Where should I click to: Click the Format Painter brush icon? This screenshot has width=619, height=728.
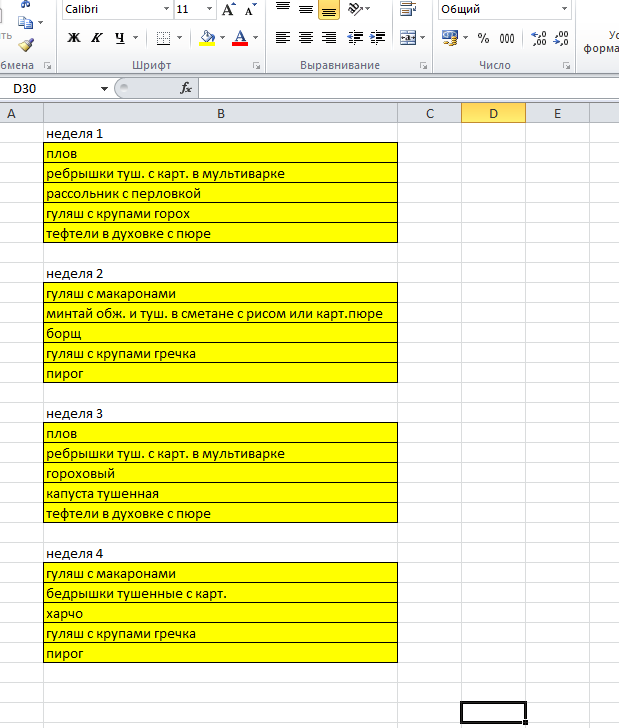point(26,44)
